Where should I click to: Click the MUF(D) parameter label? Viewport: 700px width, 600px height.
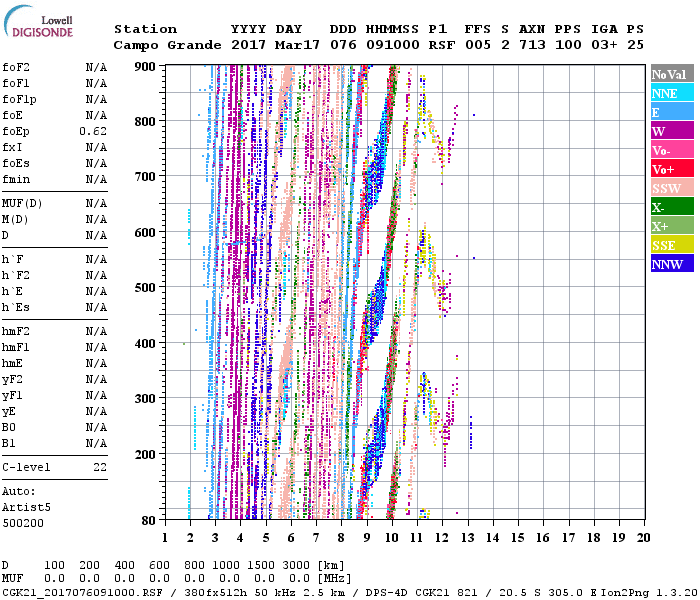pos(22,204)
